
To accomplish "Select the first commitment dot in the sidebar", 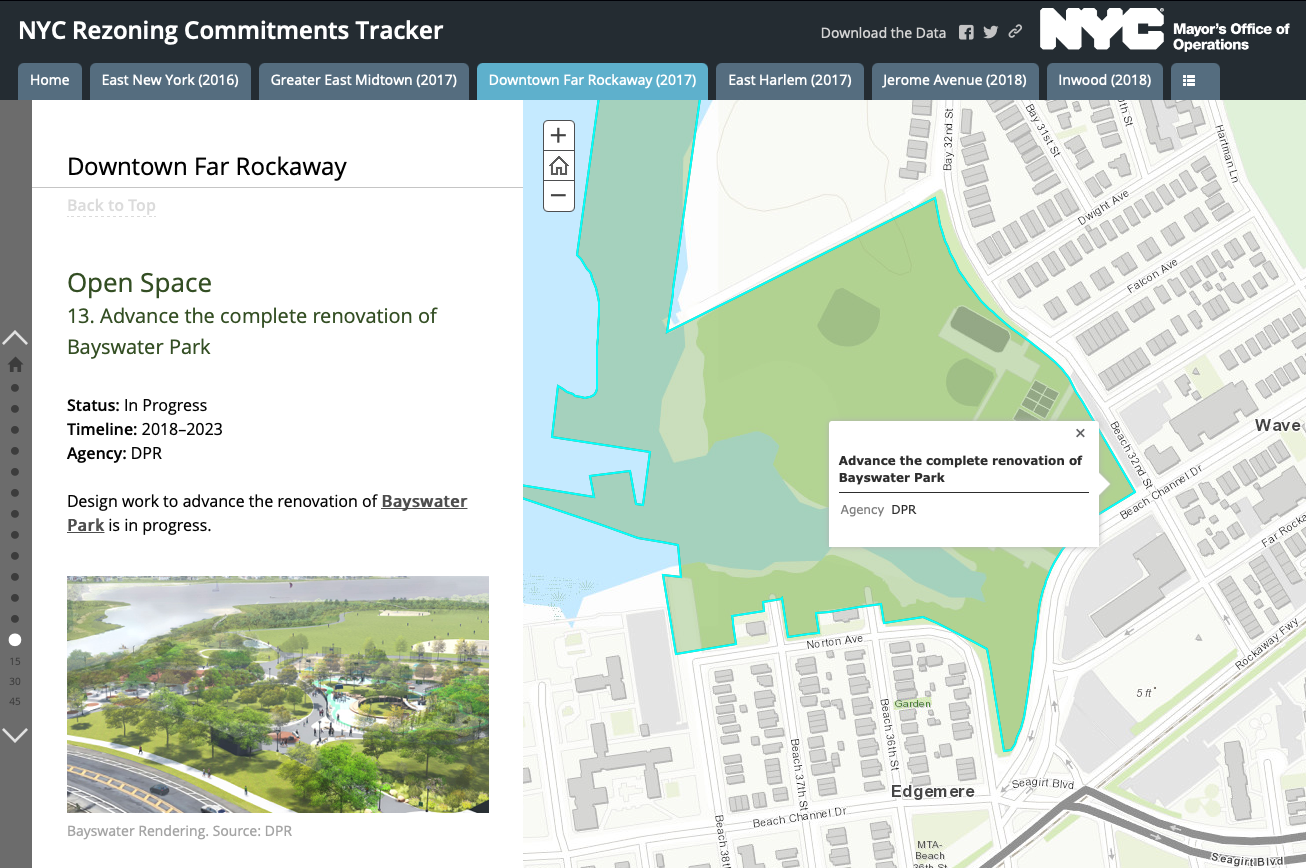I will [x=15, y=387].
